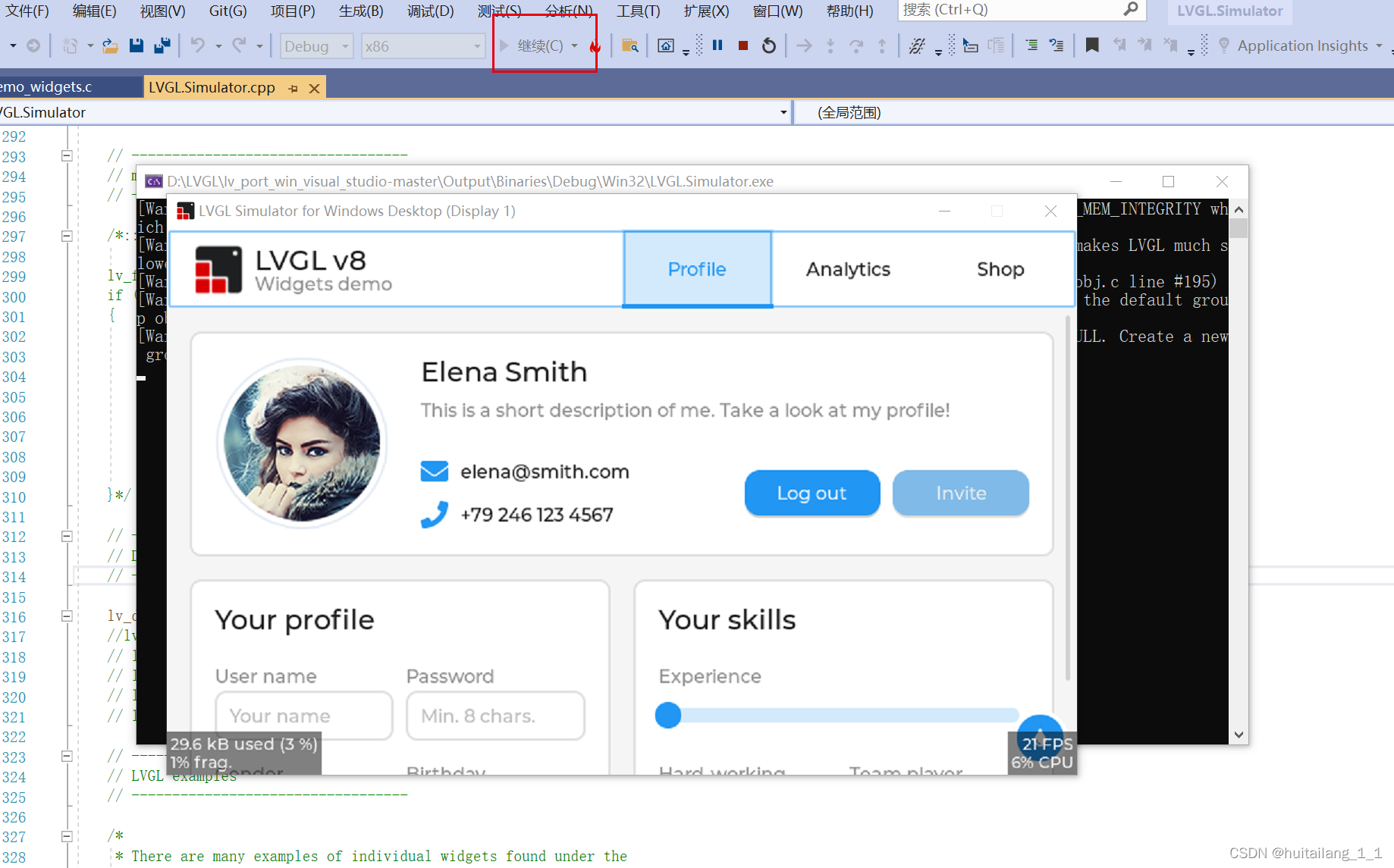Viewport: 1394px width, 868px height.
Task: Pause debugging with the Break All icon
Action: pos(717,45)
